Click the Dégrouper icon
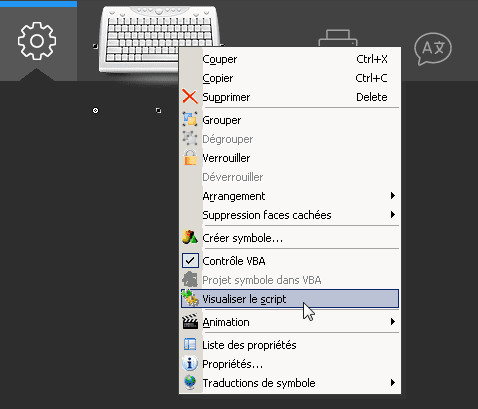 pos(190,139)
